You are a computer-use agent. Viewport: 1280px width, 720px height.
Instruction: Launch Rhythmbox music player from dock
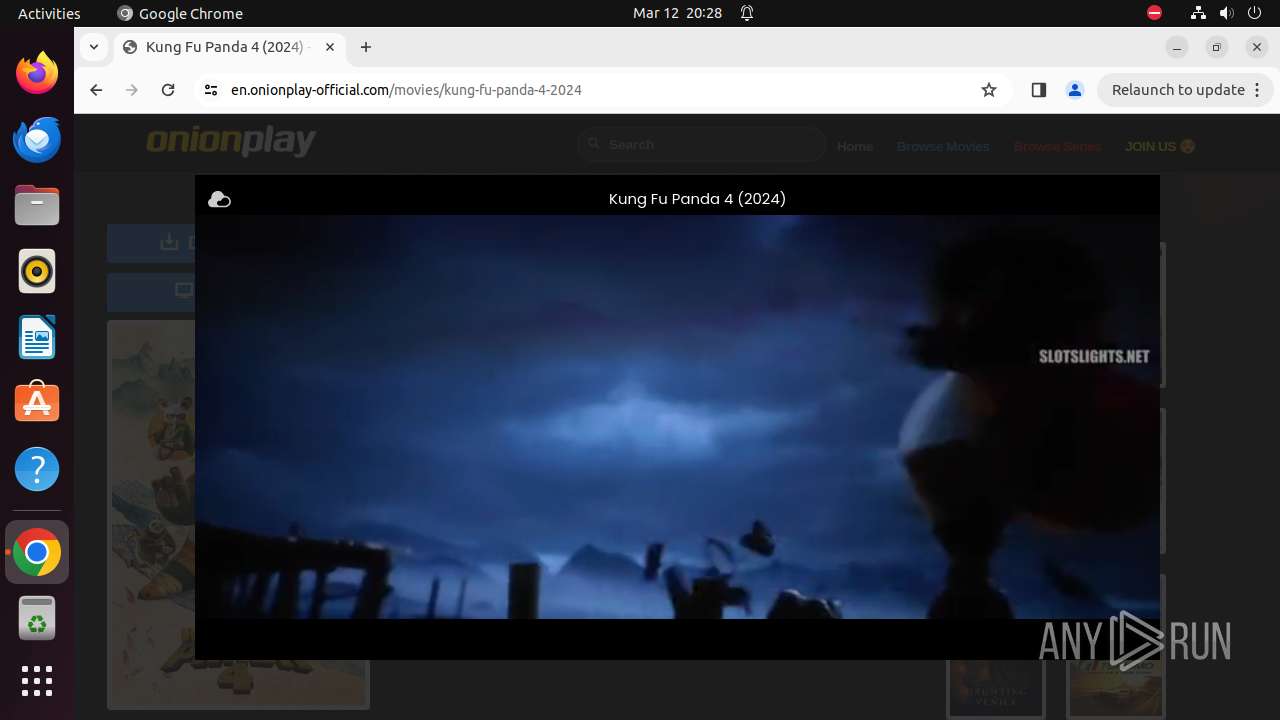click(x=37, y=271)
